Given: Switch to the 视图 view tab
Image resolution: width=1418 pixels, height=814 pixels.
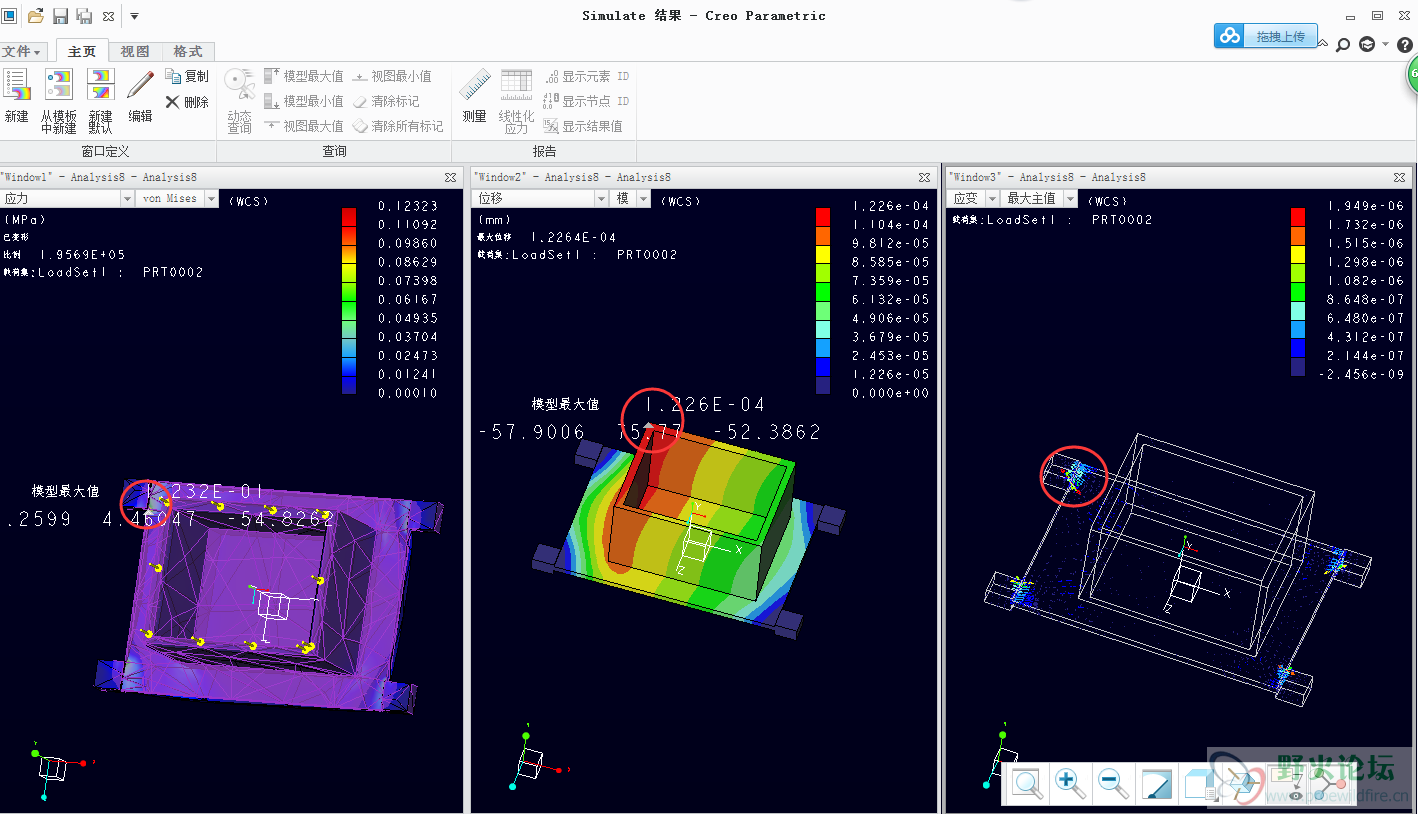Looking at the screenshot, I should [x=135, y=51].
